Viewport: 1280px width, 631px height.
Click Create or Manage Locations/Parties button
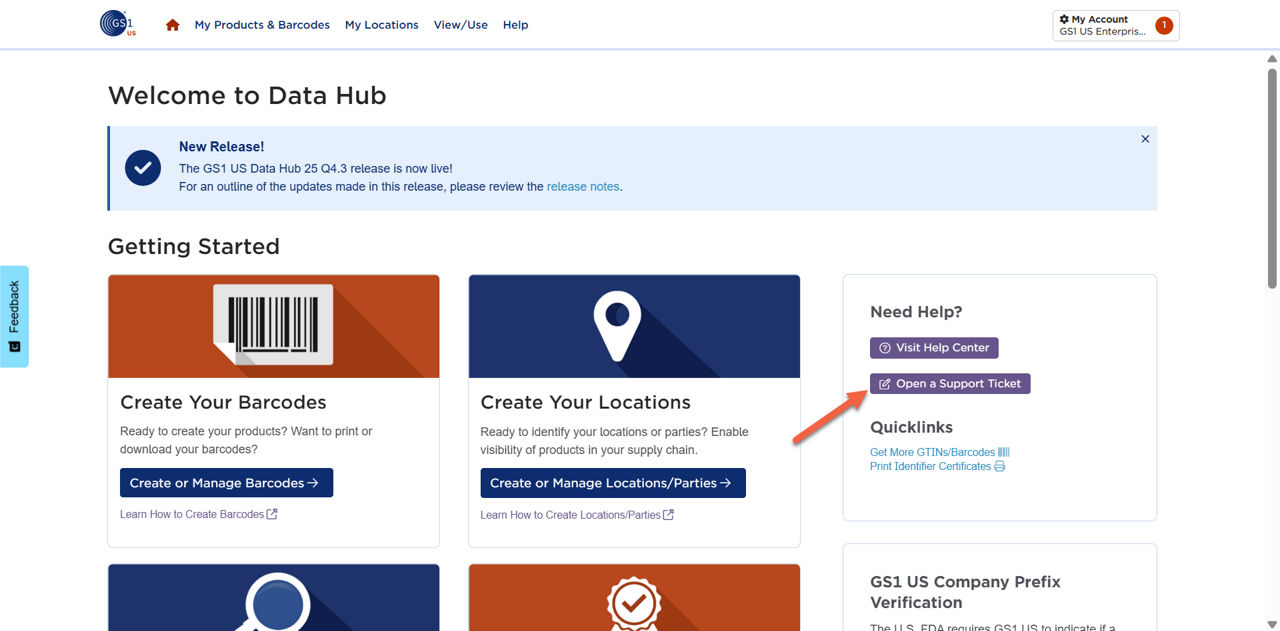612,483
